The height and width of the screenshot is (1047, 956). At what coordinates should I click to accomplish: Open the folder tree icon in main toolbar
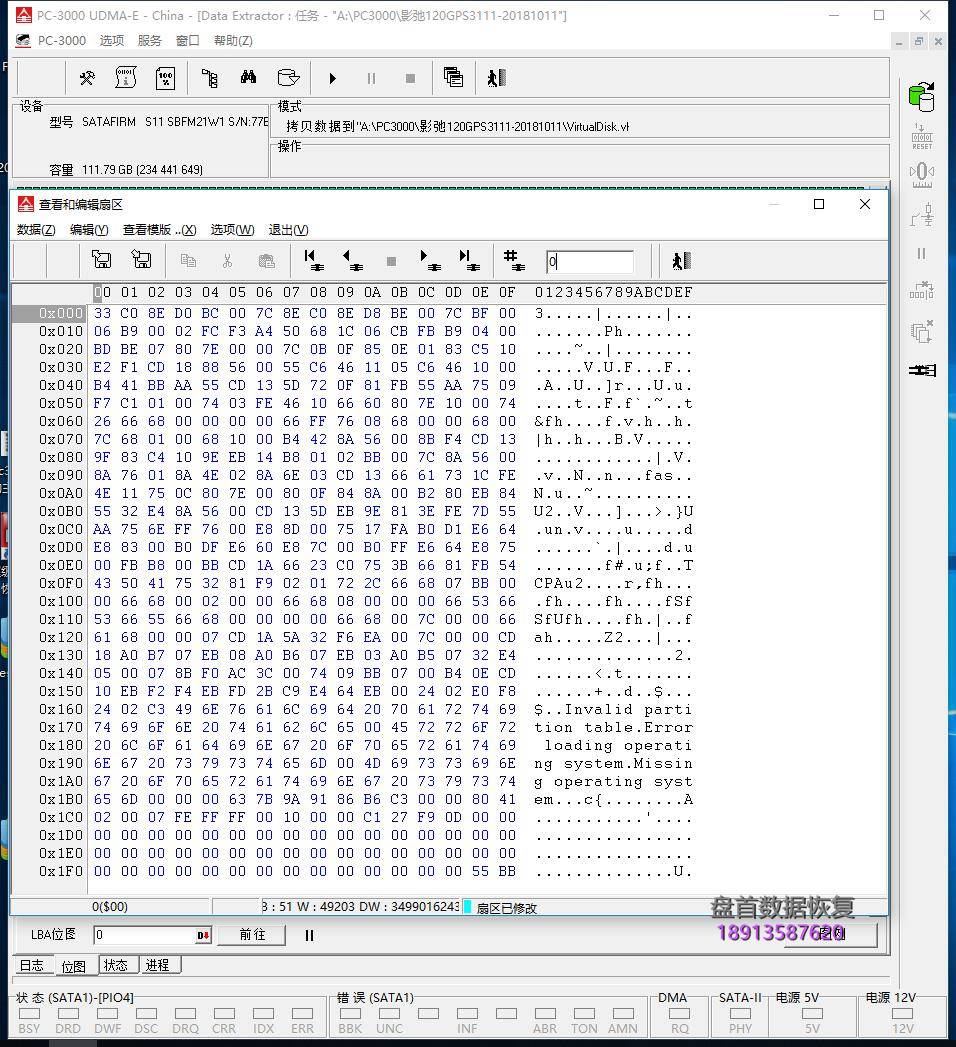(210, 78)
